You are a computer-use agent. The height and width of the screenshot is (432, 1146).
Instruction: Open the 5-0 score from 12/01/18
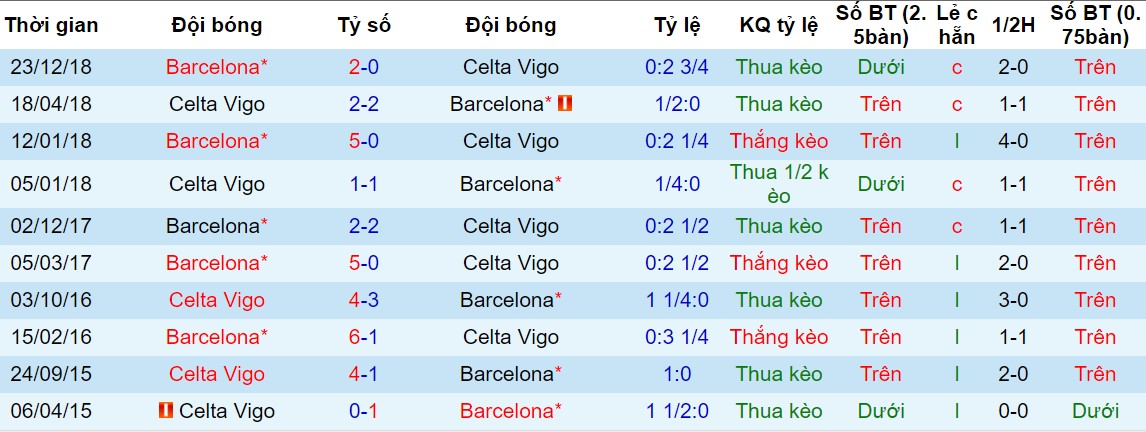coord(364,140)
